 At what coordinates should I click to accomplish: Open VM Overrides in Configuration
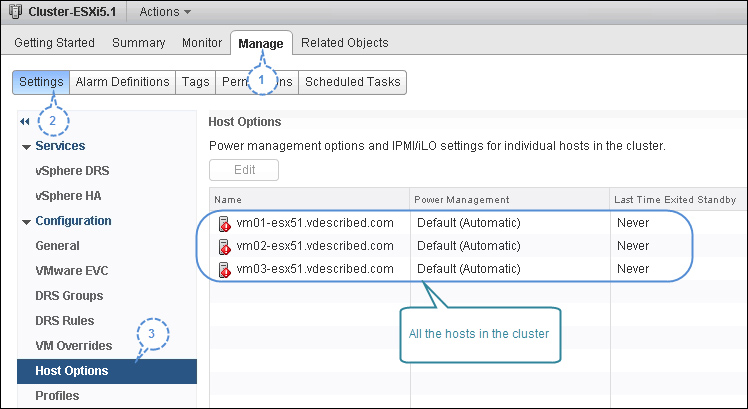tap(73, 346)
